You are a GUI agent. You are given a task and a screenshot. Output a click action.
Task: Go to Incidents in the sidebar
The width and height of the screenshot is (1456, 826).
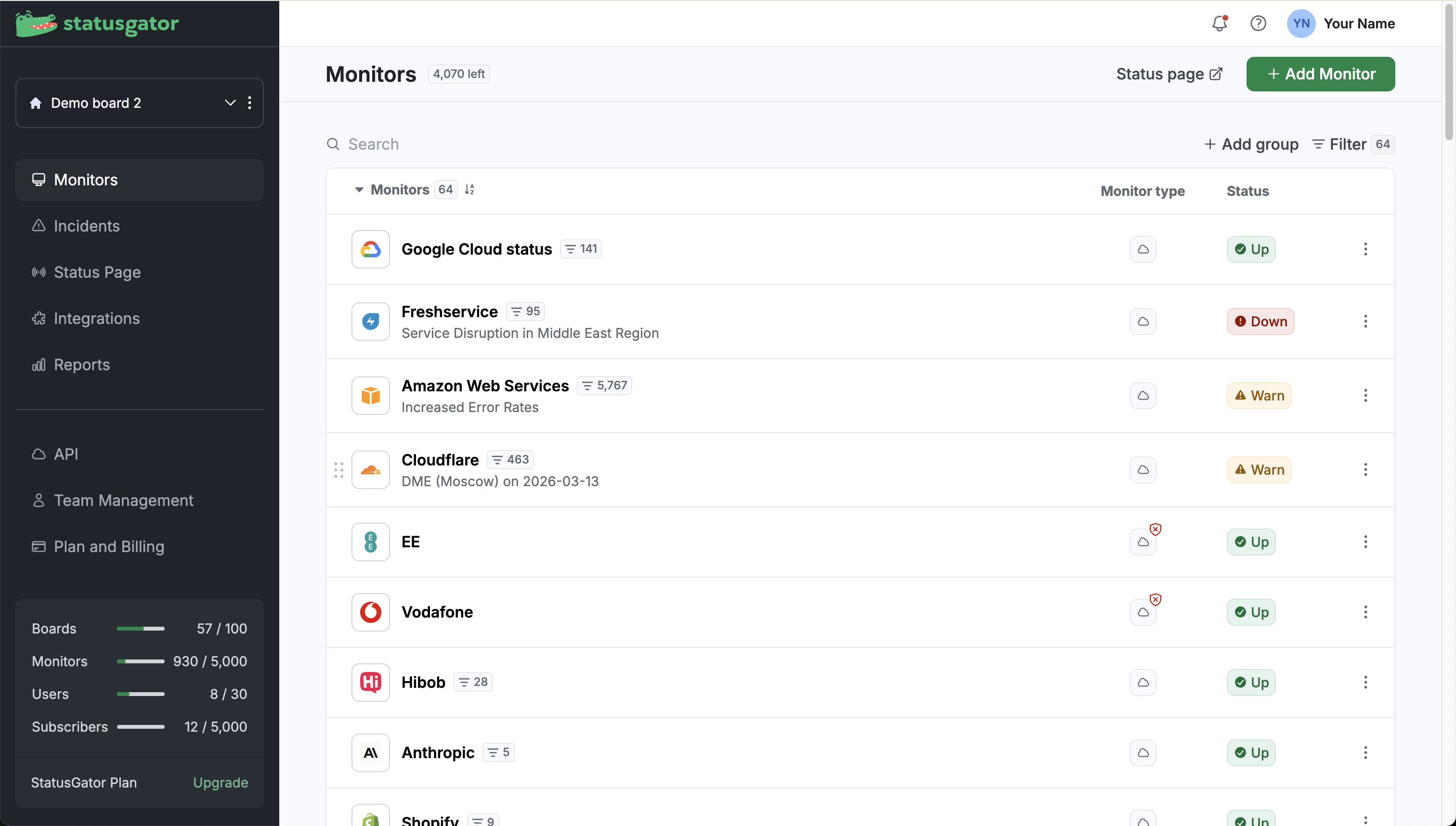point(86,226)
